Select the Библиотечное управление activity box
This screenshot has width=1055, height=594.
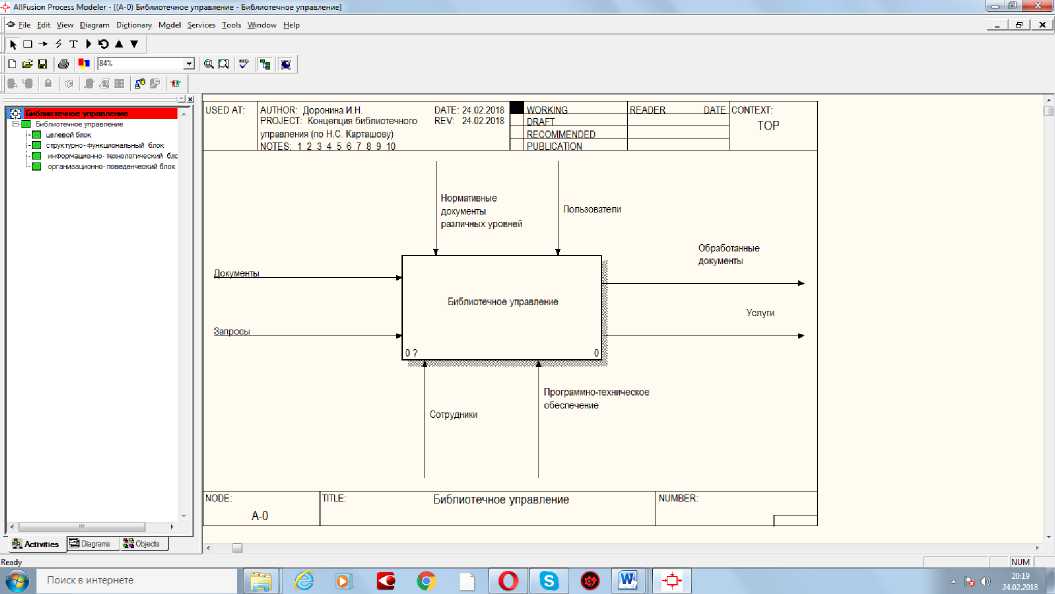[x=502, y=307]
